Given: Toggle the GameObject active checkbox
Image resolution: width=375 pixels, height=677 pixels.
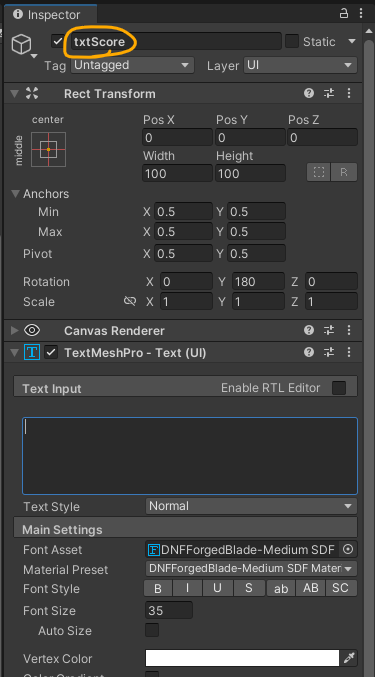Looking at the screenshot, I should pos(57,42).
